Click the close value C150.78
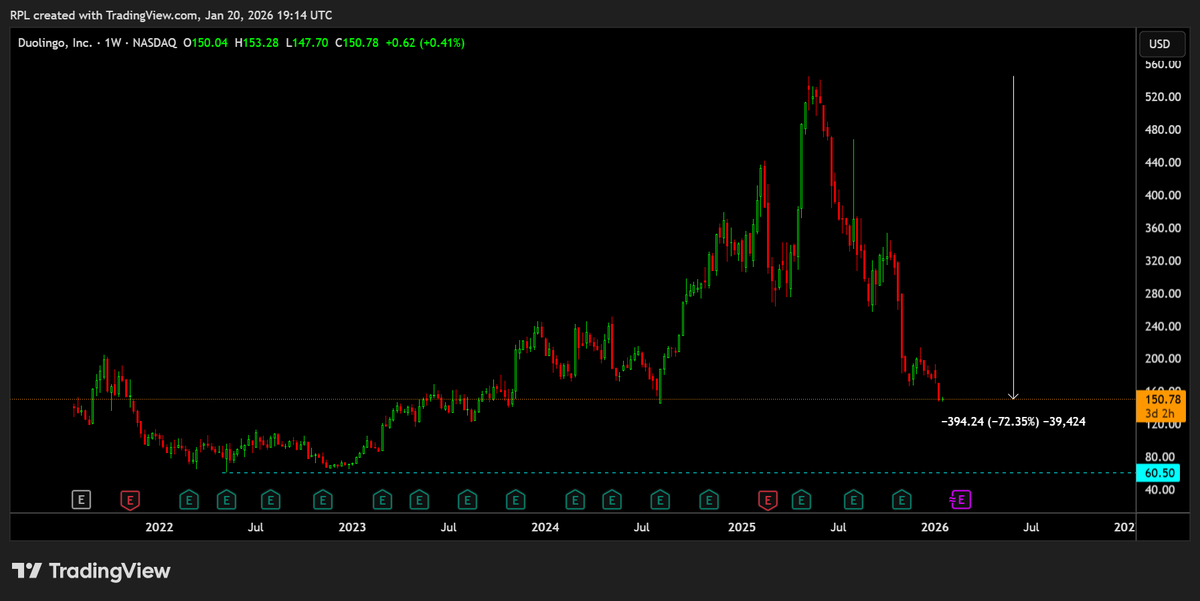1200x601 pixels. coord(356,43)
